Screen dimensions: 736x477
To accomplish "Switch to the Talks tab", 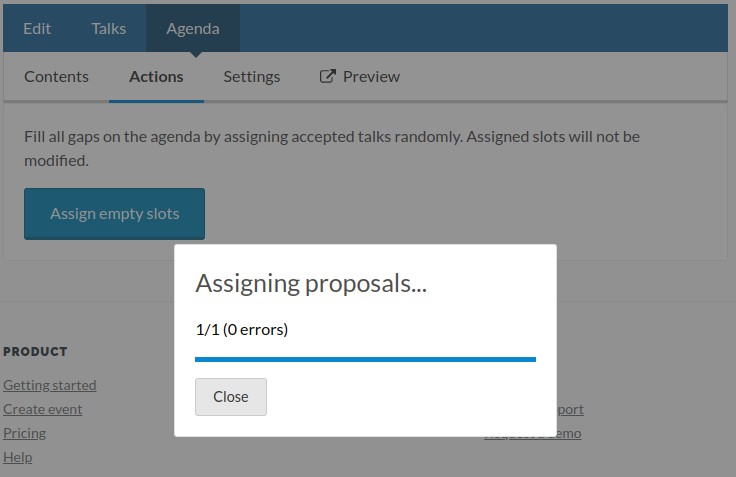I will pyautogui.click(x=108, y=29).
